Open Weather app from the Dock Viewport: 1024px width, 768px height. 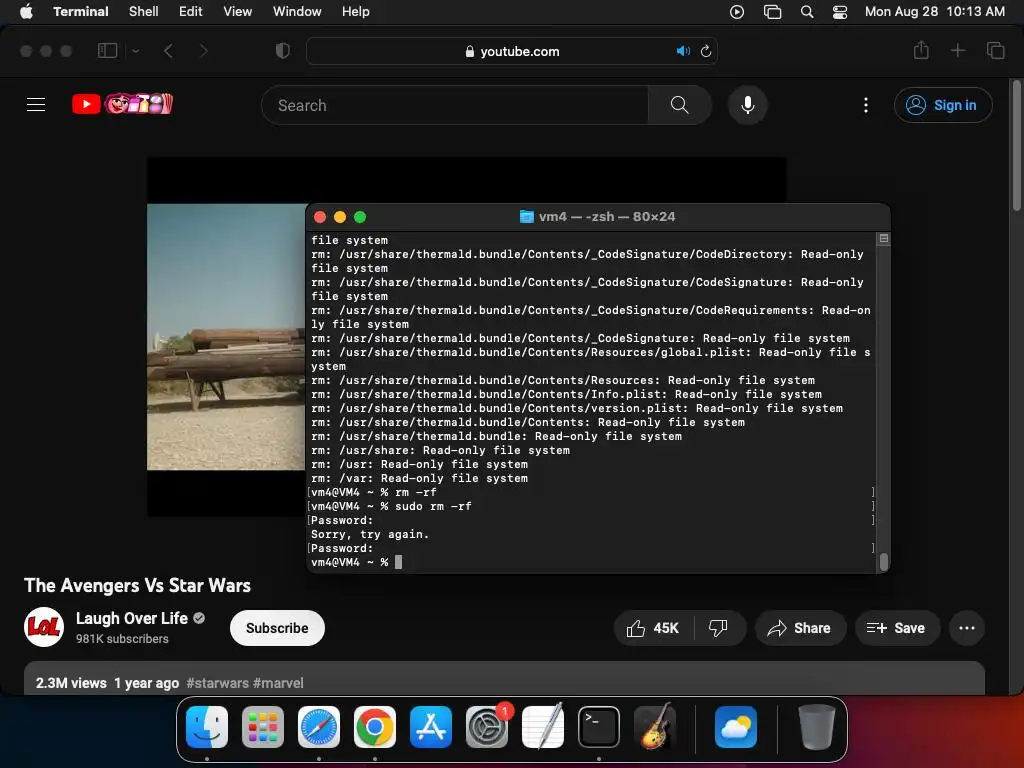736,727
